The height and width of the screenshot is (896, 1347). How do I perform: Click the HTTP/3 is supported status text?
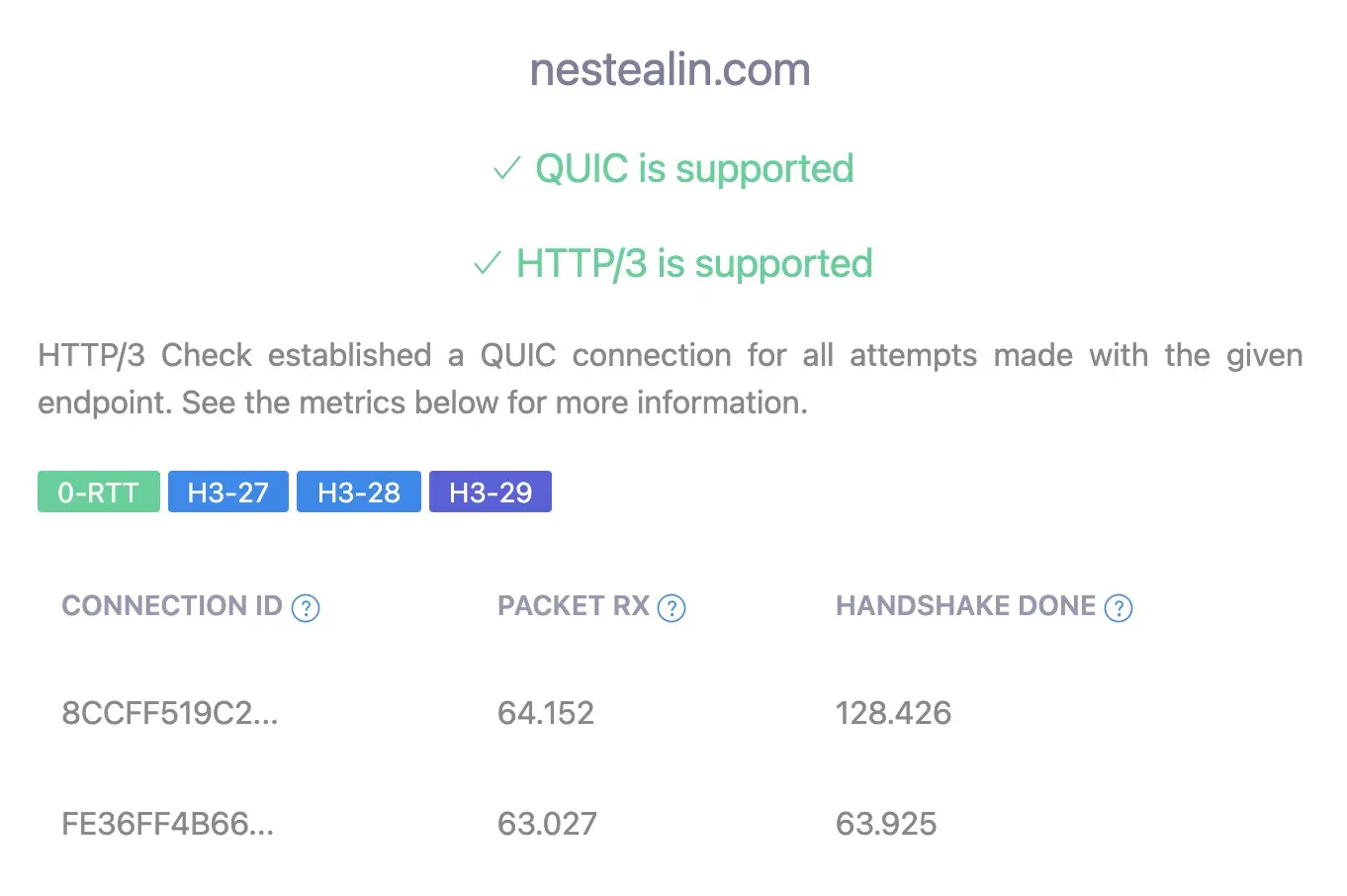[694, 264]
